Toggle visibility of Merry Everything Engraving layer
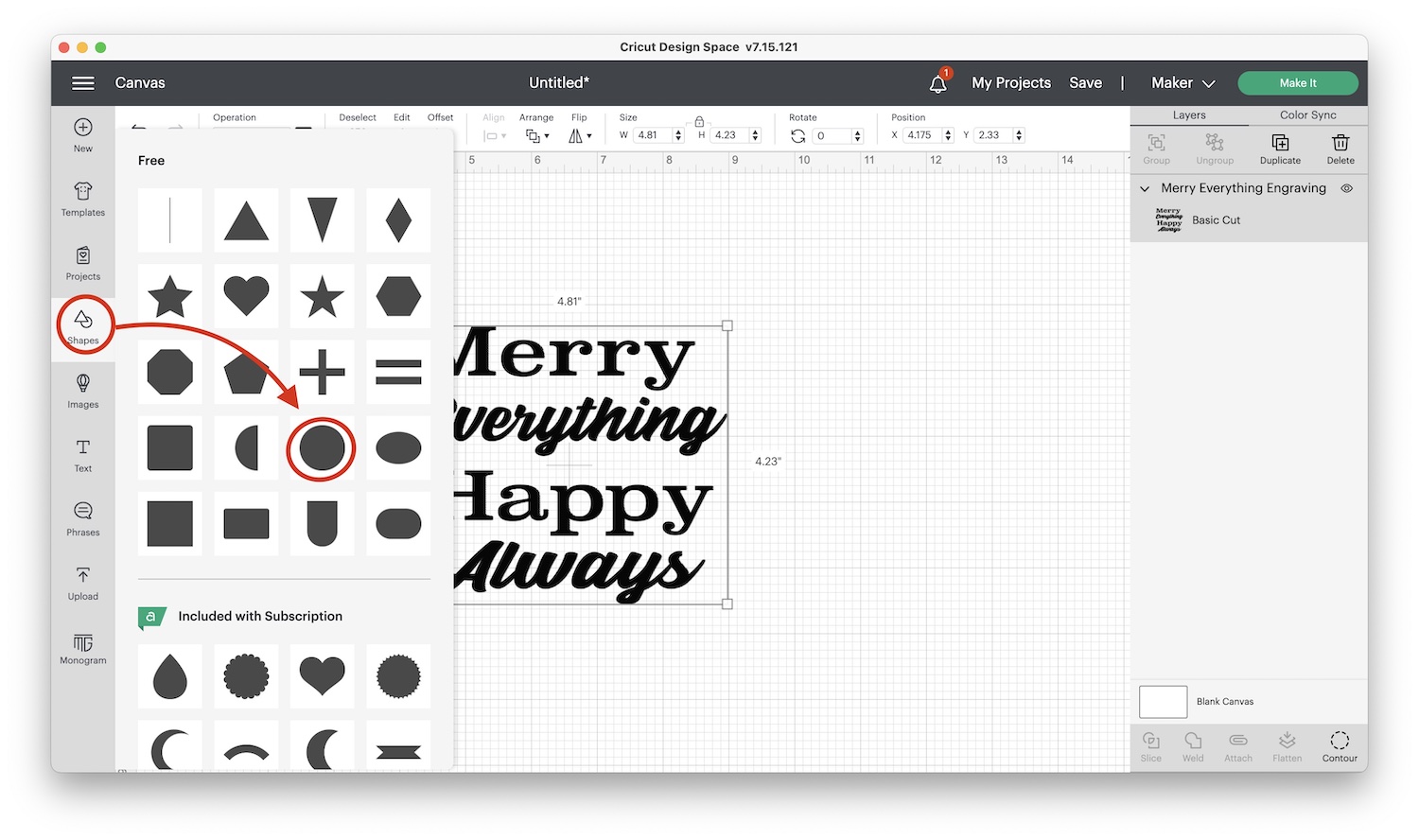Viewport: 1419px width, 840px height. tap(1347, 188)
